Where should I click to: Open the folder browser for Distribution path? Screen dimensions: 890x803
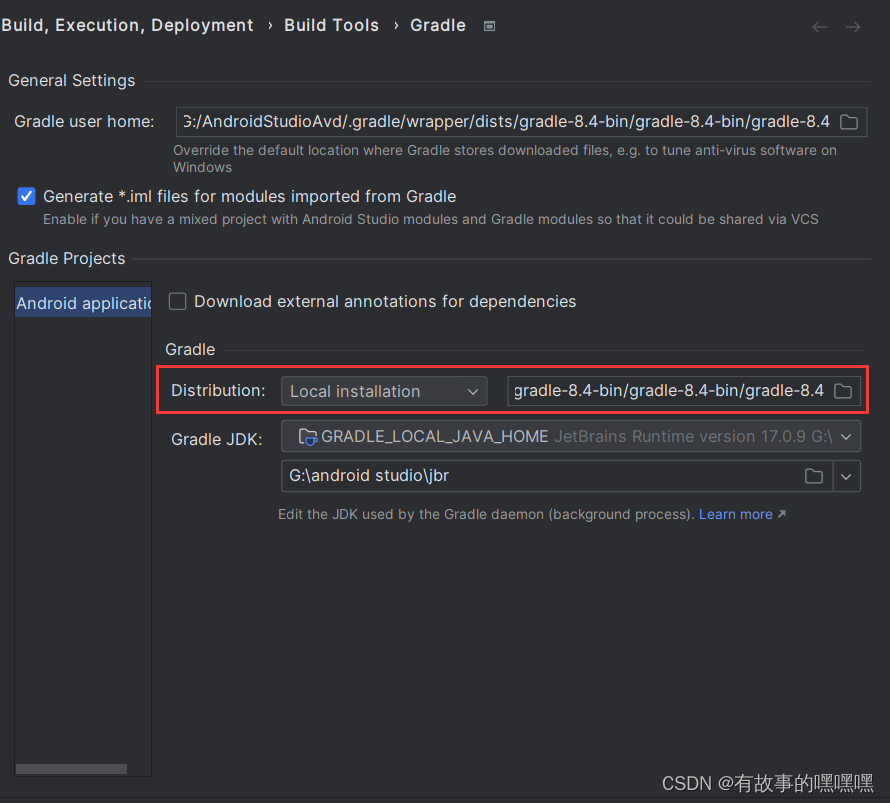(x=841, y=390)
